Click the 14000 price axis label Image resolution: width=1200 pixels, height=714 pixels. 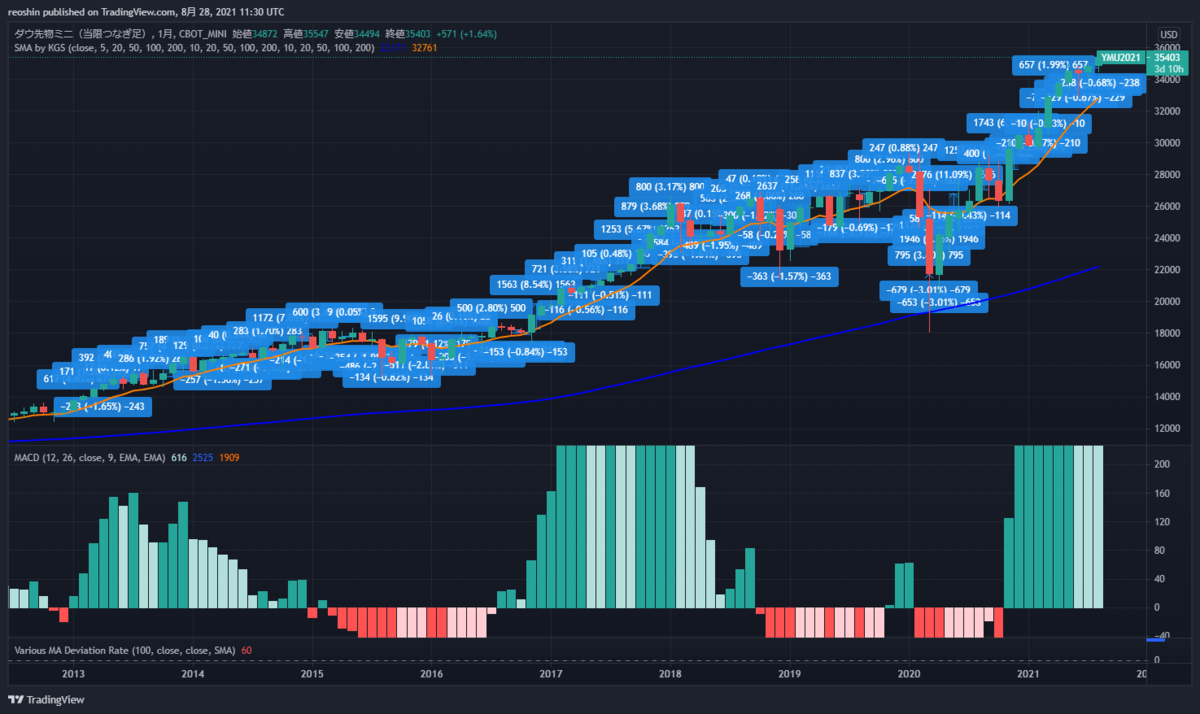pos(1167,398)
